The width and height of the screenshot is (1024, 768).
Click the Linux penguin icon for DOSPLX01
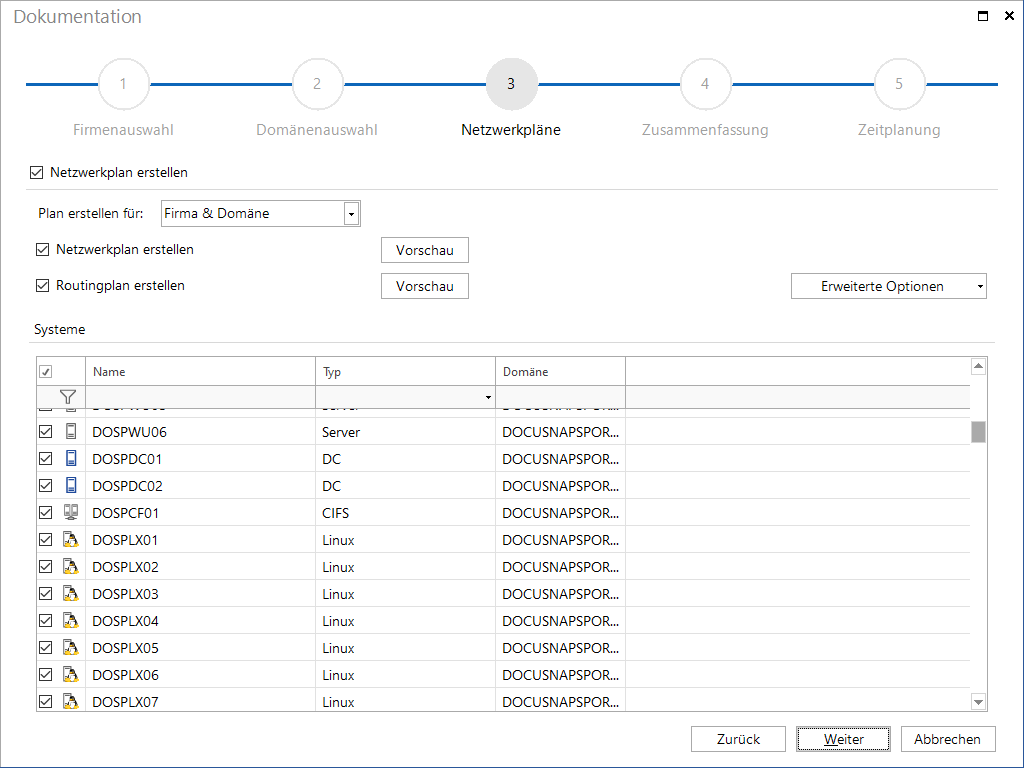(x=71, y=539)
